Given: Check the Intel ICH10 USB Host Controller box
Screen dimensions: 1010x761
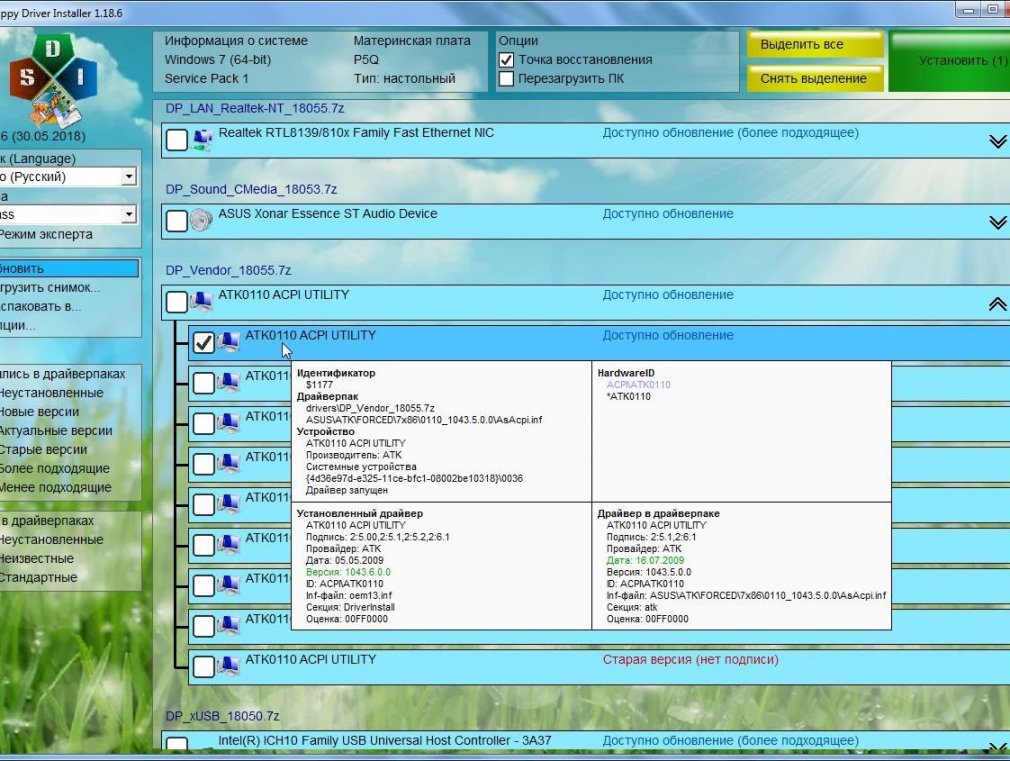Looking at the screenshot, I should 176,745.
